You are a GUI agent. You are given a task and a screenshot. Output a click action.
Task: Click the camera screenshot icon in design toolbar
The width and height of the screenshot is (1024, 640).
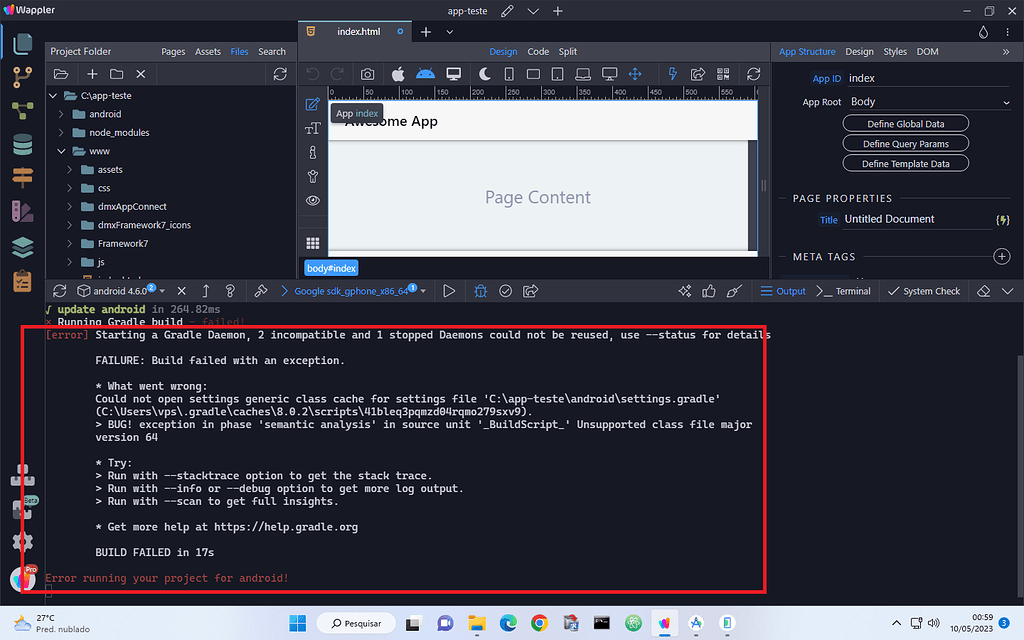click(x=368, y=74)
